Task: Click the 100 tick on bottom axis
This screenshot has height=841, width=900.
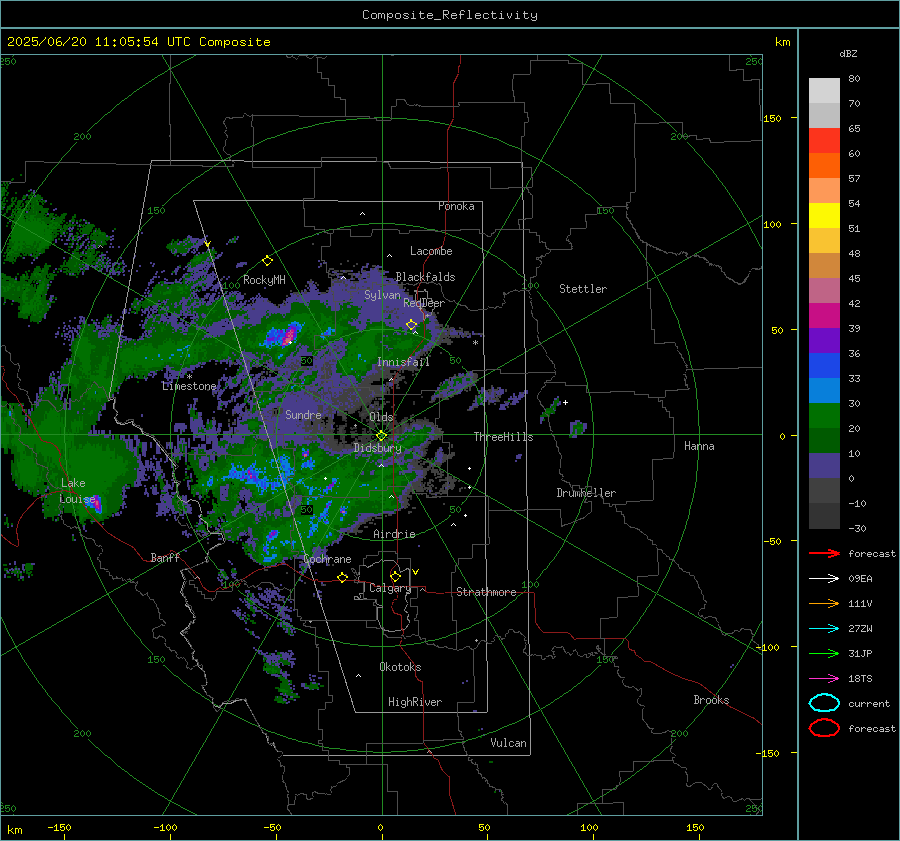Action: (x=589, y=827)
